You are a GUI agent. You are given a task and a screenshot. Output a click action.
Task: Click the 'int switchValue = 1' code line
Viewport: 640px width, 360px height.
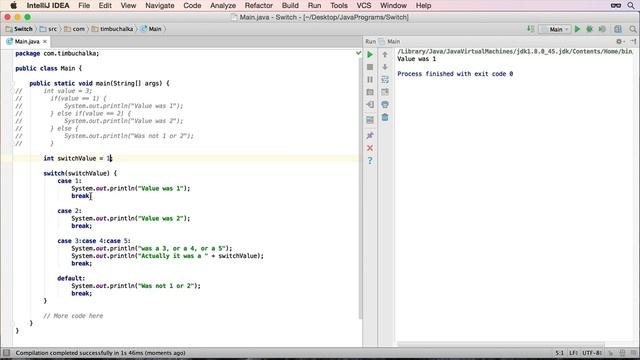78,158
